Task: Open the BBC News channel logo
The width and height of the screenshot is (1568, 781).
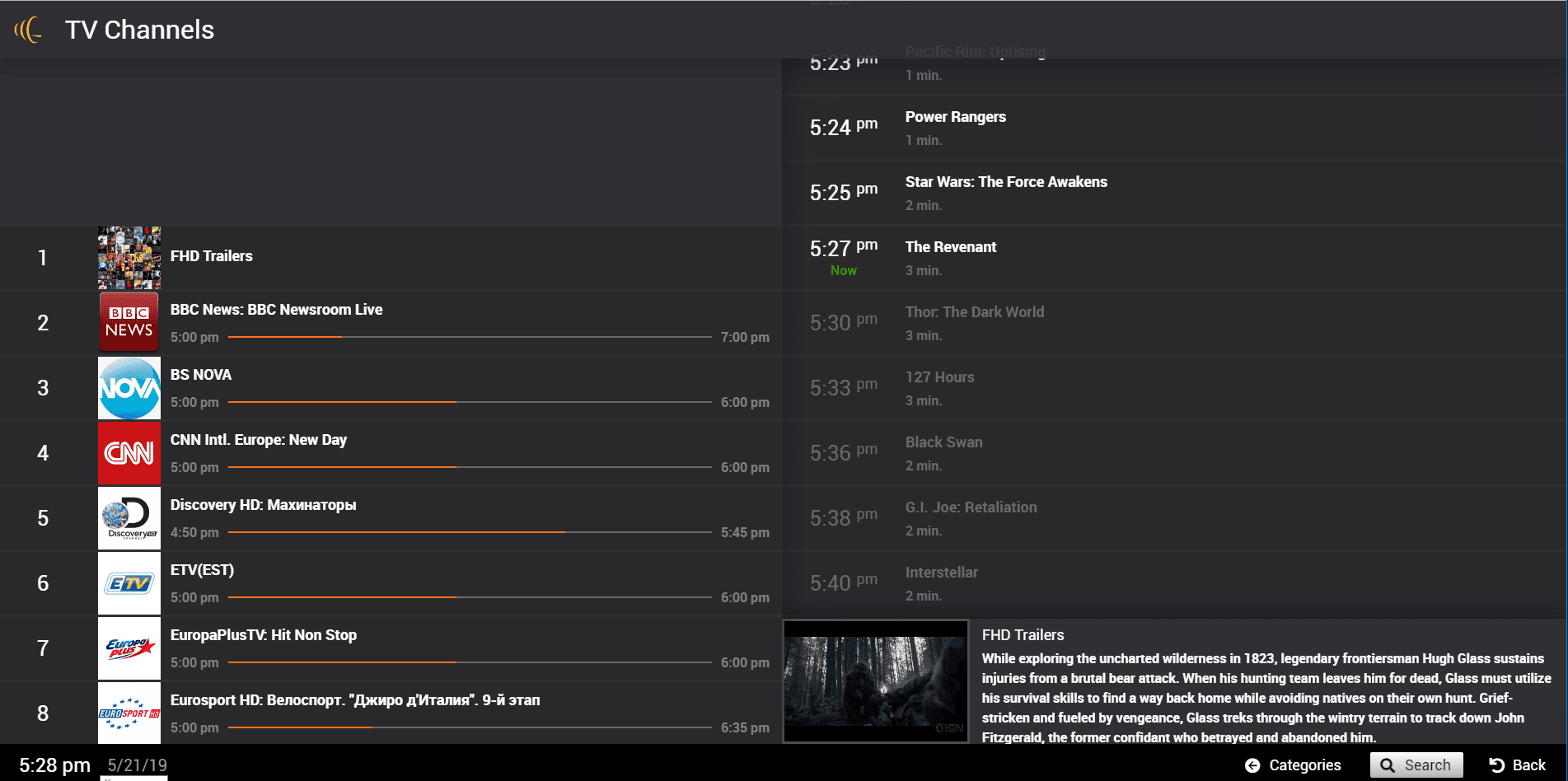Action: (x=129, y=323)
